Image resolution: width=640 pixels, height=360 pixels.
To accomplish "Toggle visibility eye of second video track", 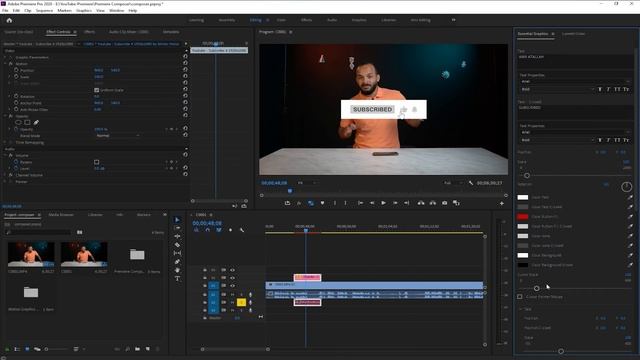I will (x=232, y=278).
